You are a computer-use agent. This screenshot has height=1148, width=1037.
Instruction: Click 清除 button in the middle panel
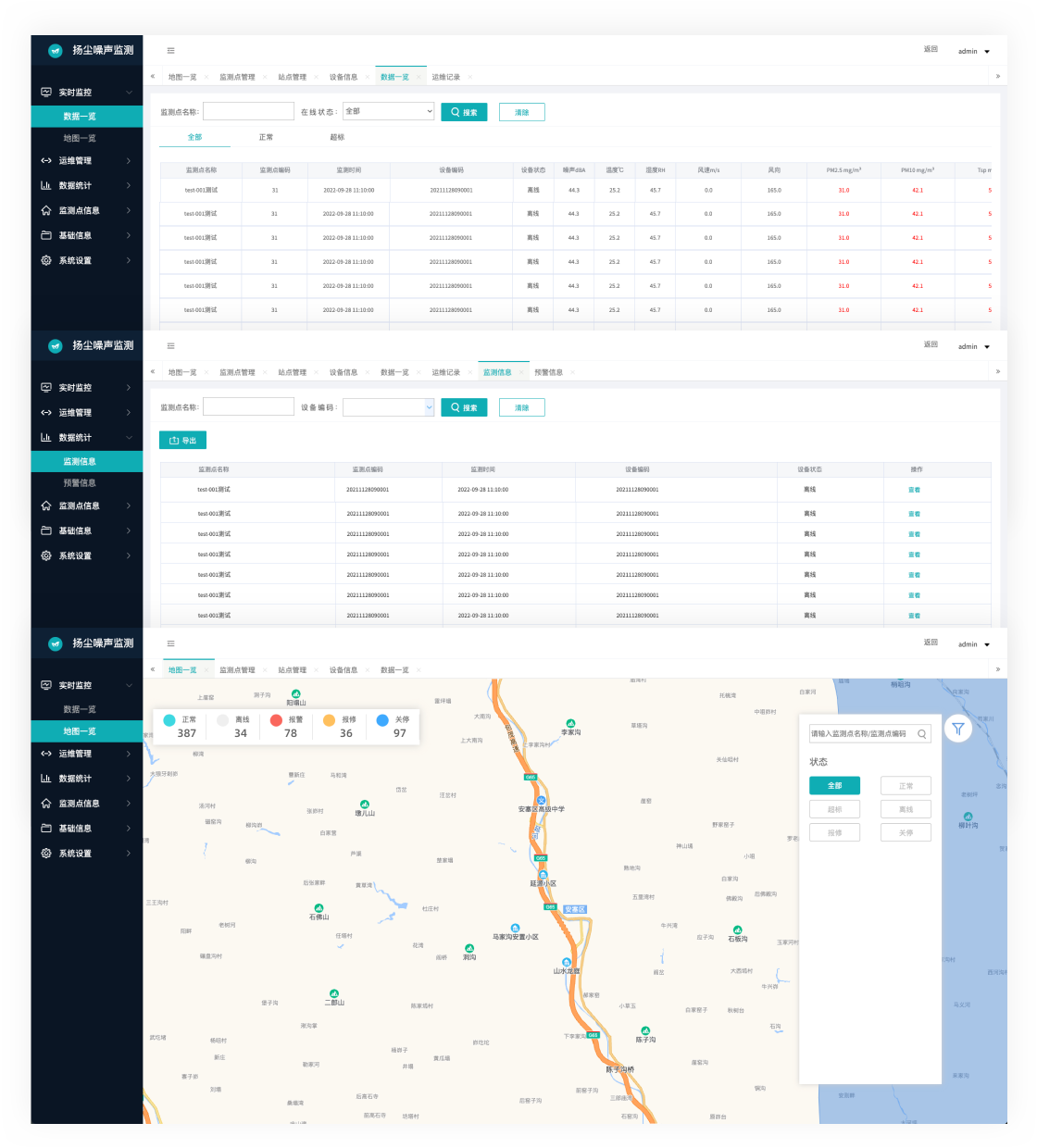click(x=522, y=407)
